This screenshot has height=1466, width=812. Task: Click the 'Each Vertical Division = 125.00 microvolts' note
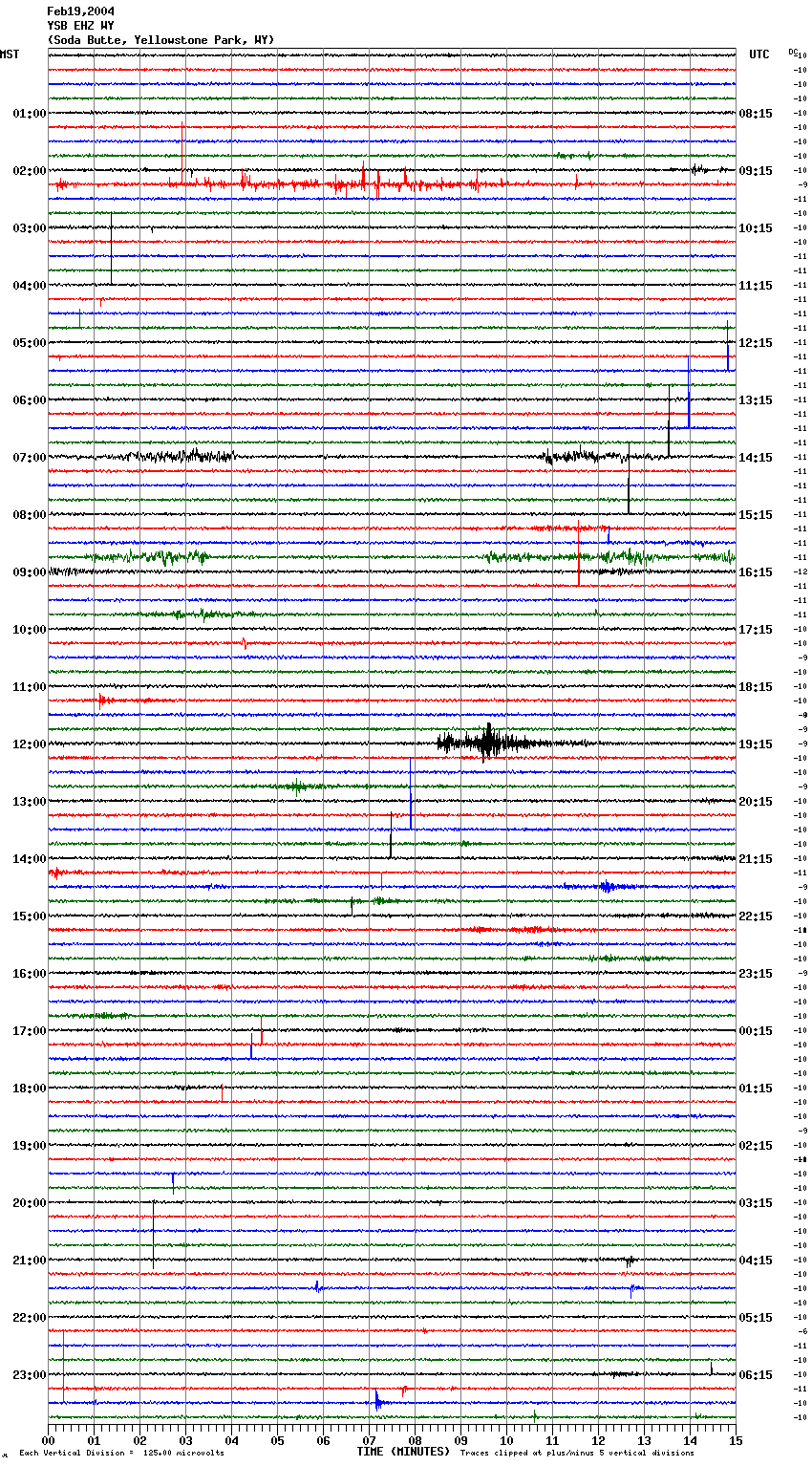[x=121, y=1453]
